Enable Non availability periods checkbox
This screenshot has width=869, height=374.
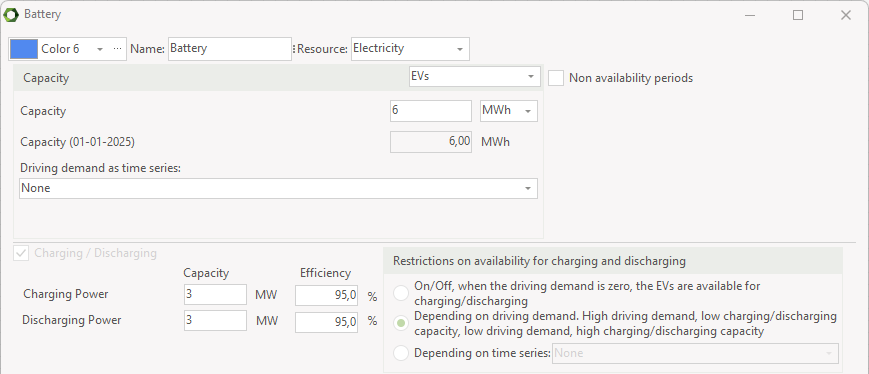click(x=556, y=78)
